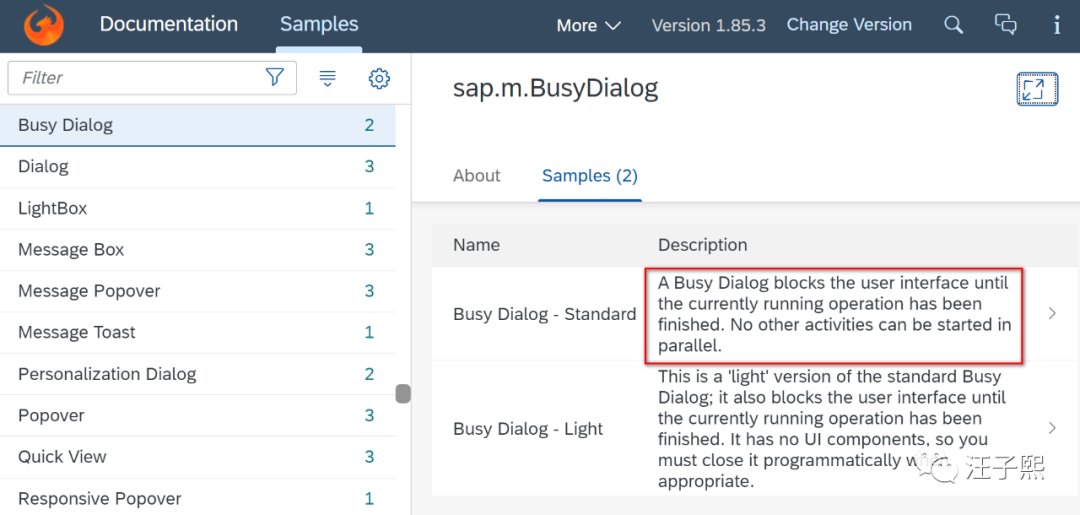Image resolution: width=1080 pixels, height=515 pixels.
Task: Expand the More dropdown menu
Action: 588,25
